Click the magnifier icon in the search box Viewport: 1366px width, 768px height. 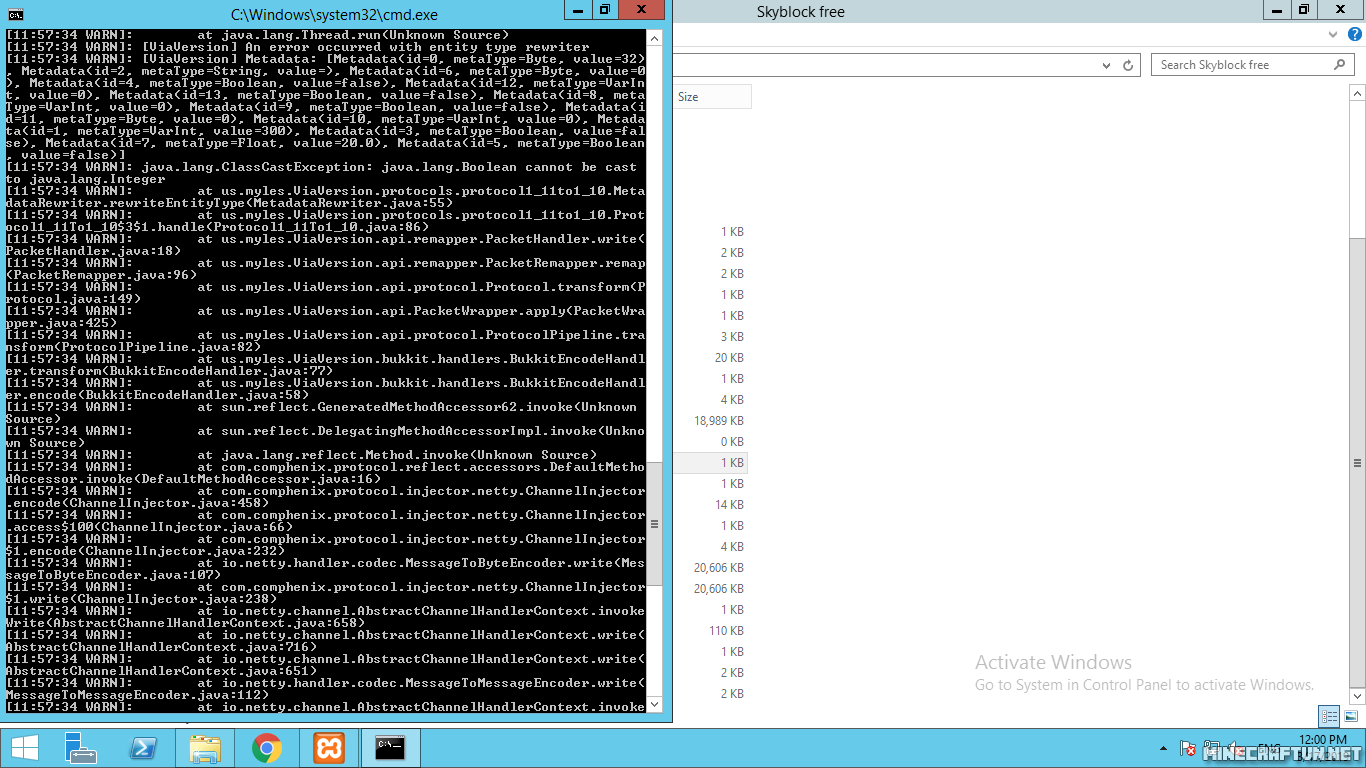click(x=1340, y=65)
